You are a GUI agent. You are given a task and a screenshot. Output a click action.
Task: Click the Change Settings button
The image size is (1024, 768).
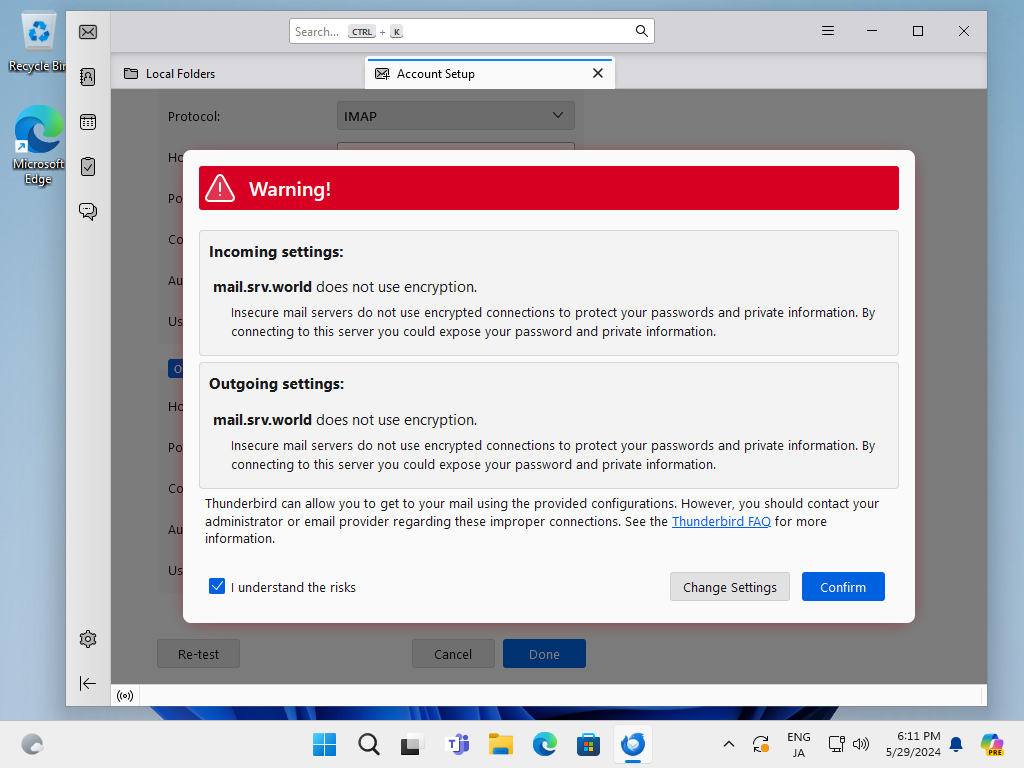(729, 587)
